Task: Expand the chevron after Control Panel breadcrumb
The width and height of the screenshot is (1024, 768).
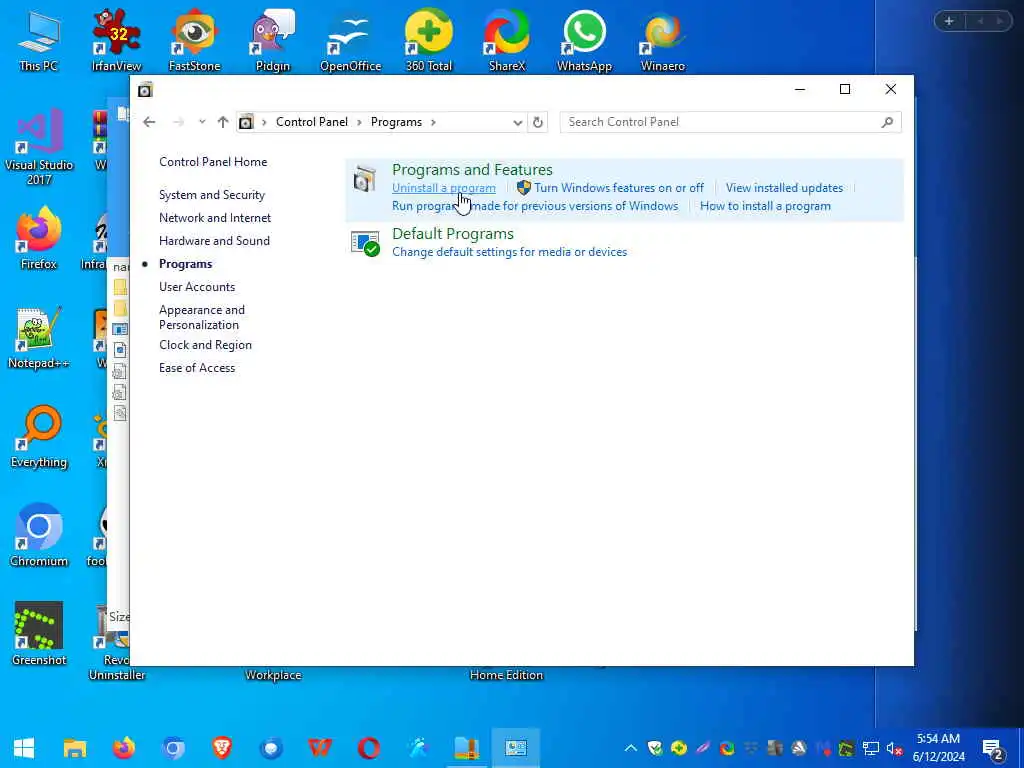Action: [x=359, y=122]
